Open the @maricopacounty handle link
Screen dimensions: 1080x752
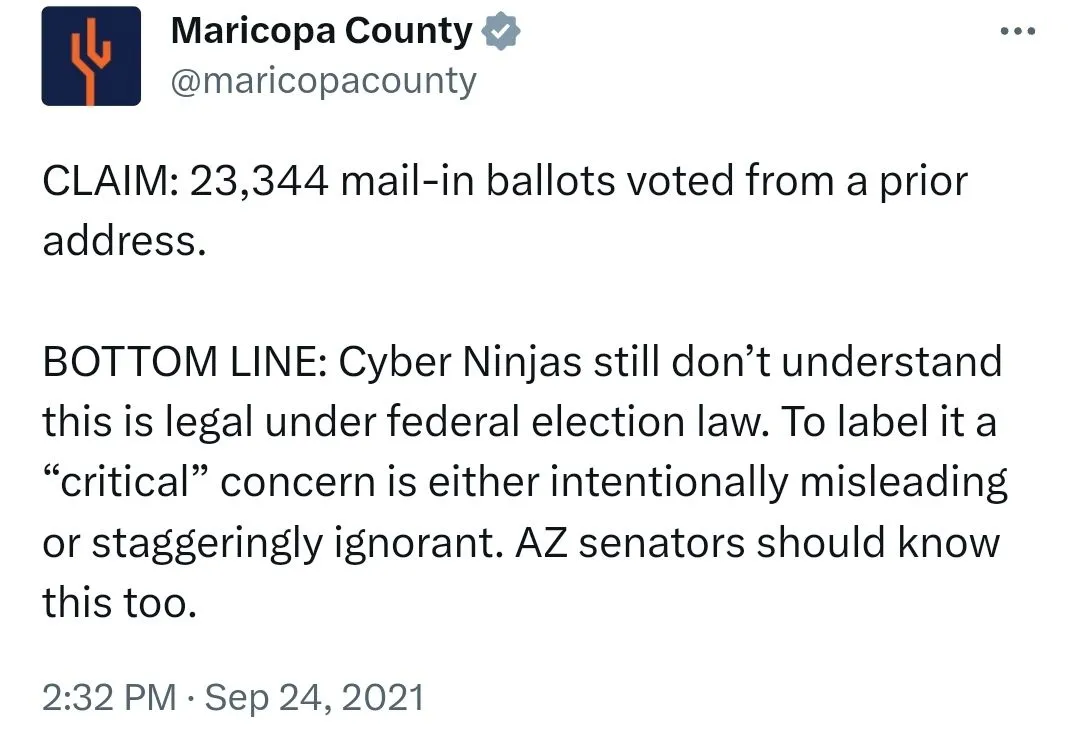(x=324, y=80)
